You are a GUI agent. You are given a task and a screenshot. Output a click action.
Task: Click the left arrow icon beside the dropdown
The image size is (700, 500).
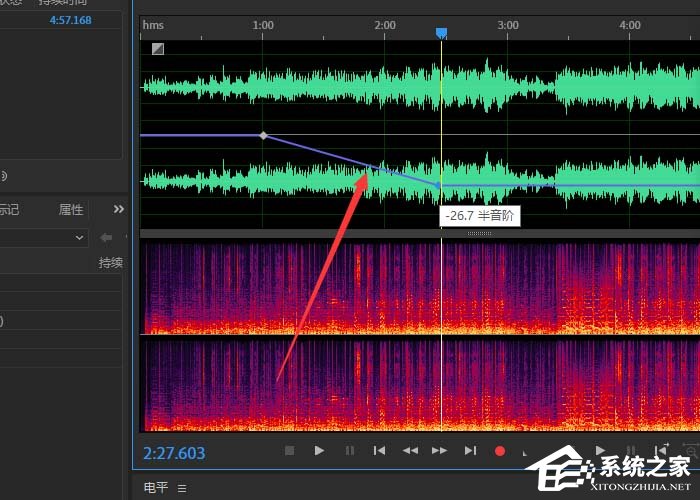(x=106, y=238)
